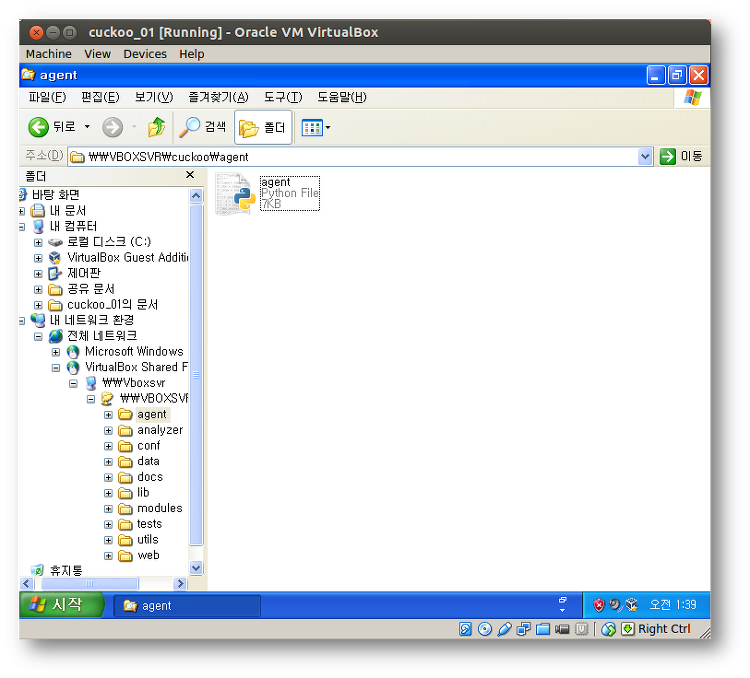Open the 도움말(H) menu

click(342, 97)
